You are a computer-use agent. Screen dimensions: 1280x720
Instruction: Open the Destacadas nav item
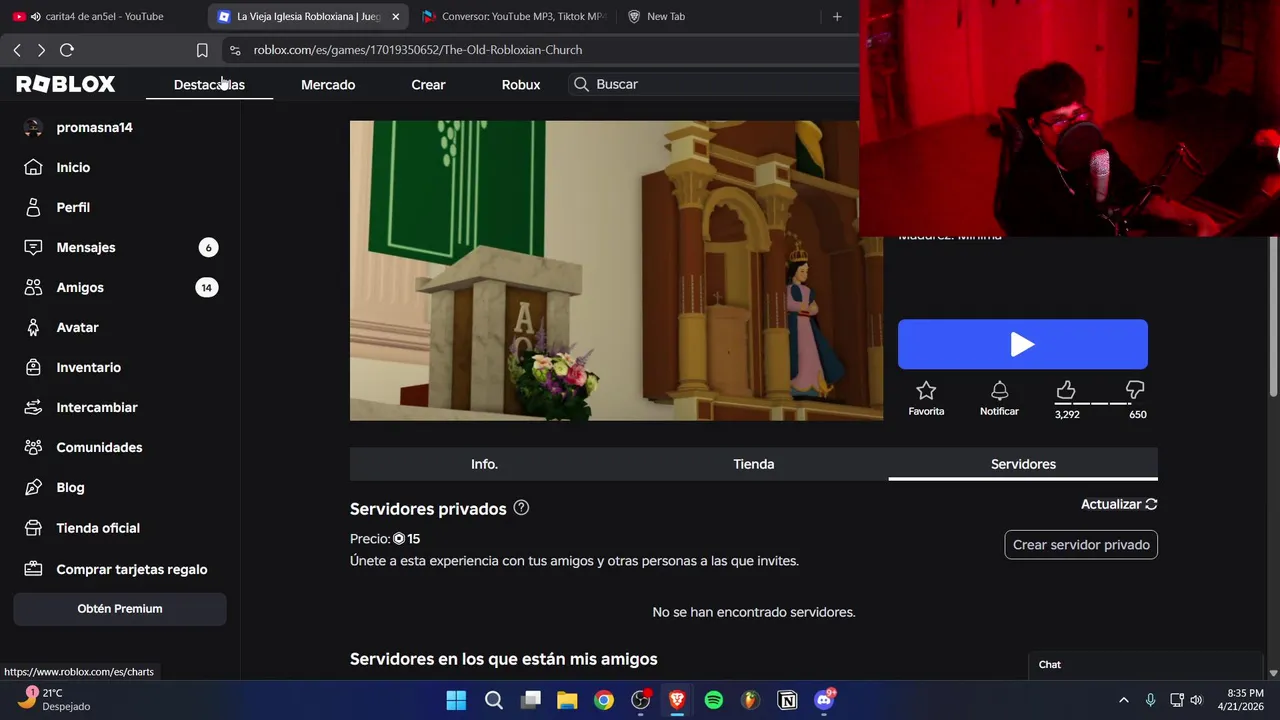pyautogui.click(x=209, y=84)
